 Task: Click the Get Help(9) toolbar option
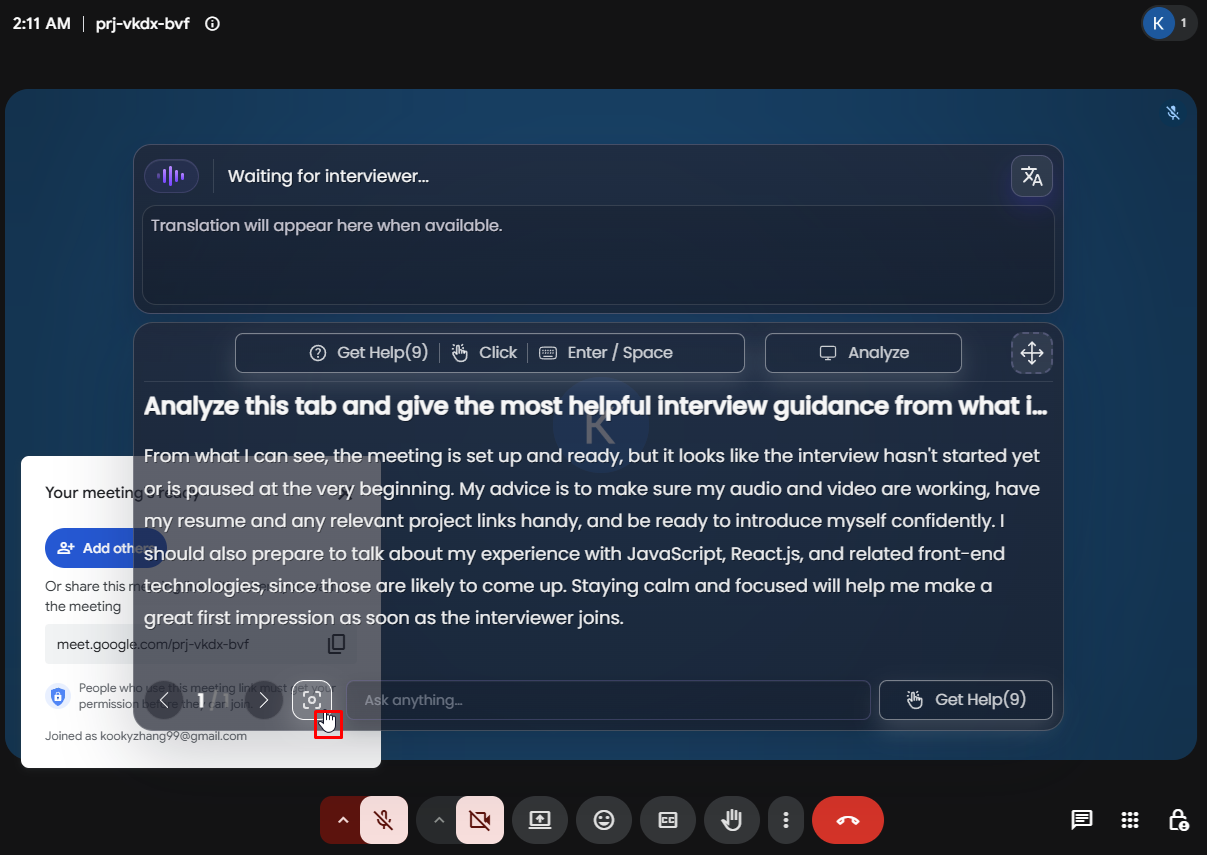point(369,352)
